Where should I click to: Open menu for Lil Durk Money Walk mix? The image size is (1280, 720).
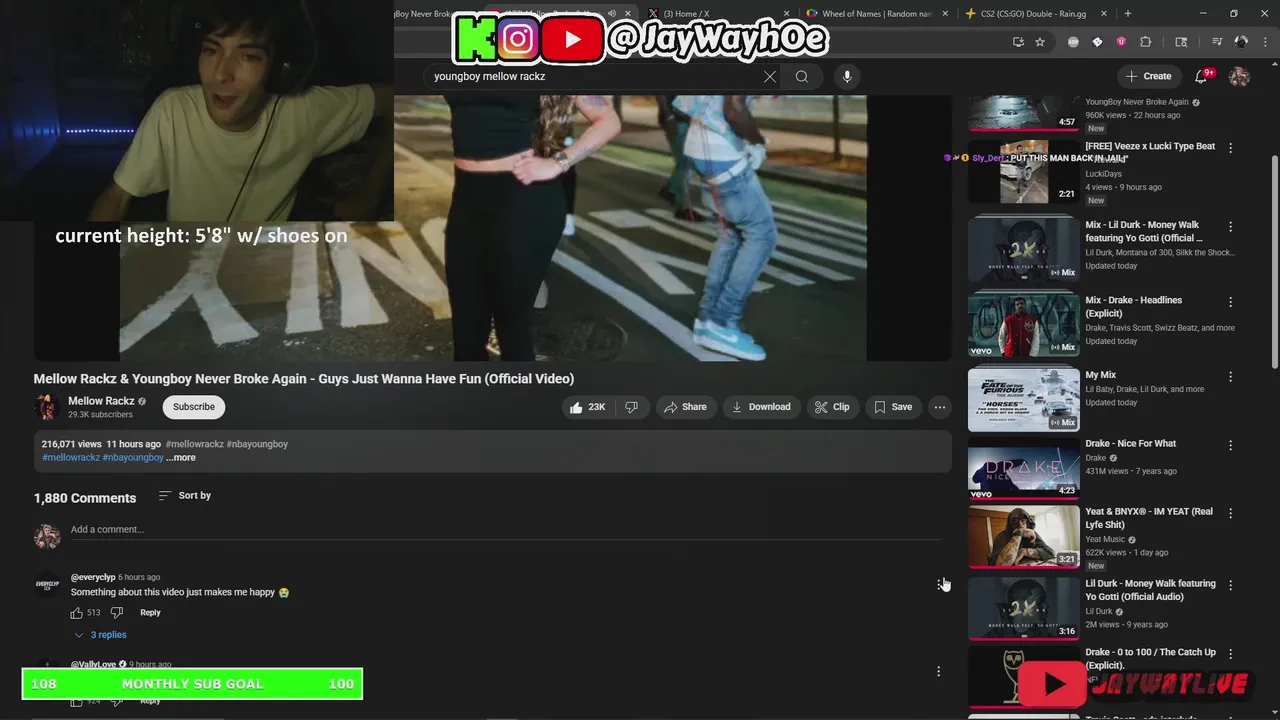1231,226
